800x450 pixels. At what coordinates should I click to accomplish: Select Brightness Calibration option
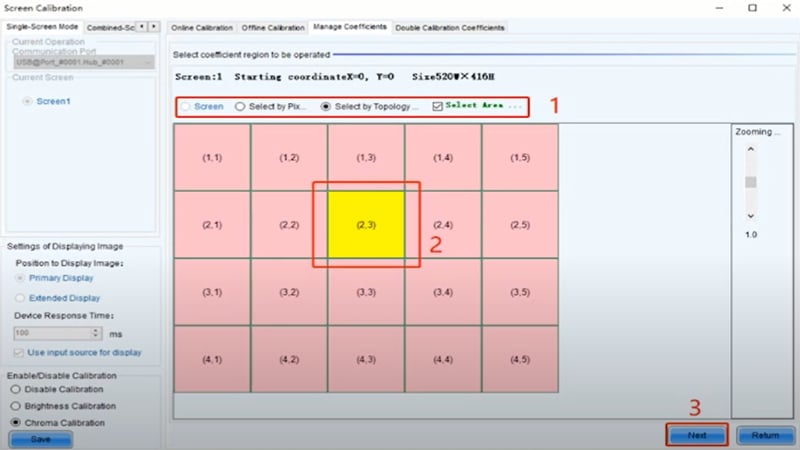(16, 406)
